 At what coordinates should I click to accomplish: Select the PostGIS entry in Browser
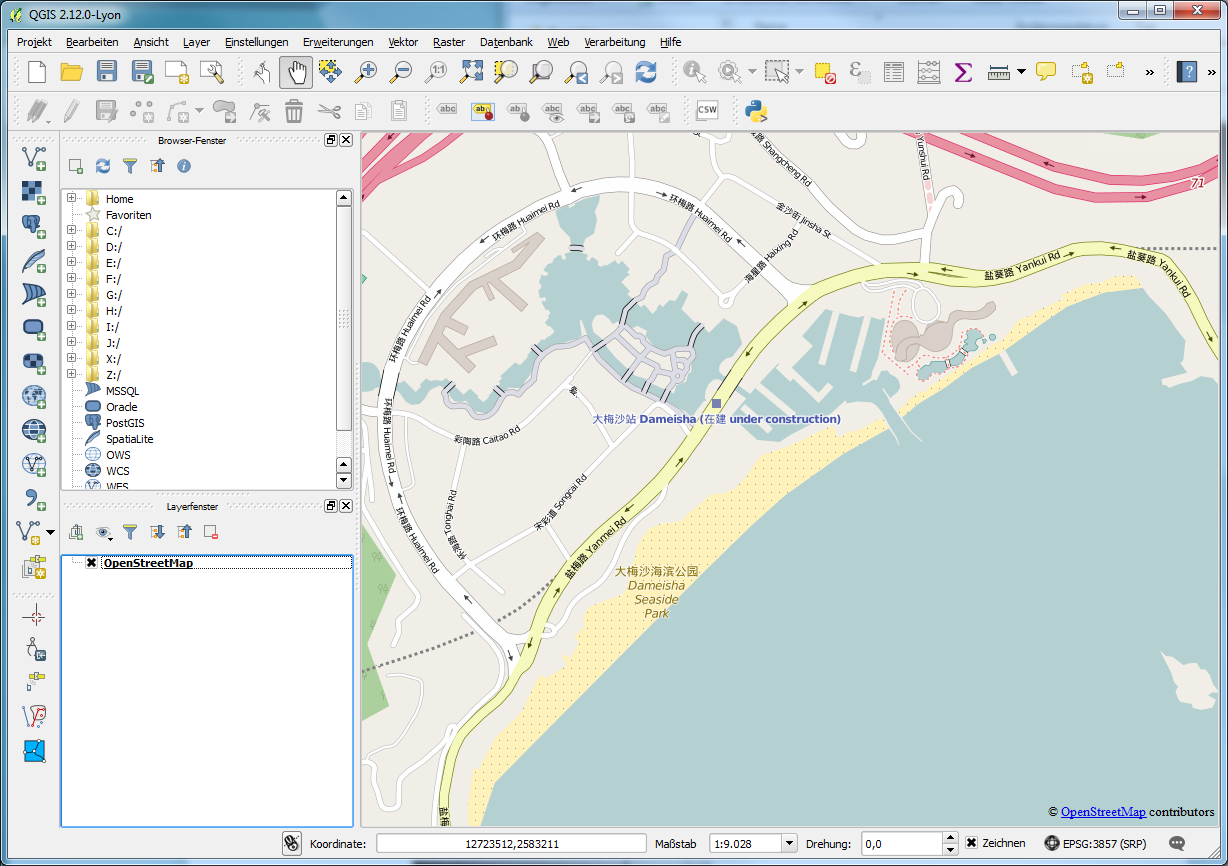click(125, 423)
